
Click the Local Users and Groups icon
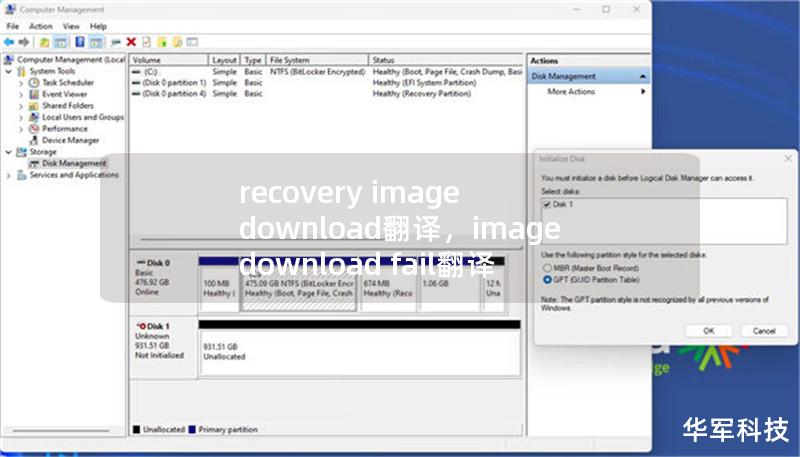pos(34,117)
